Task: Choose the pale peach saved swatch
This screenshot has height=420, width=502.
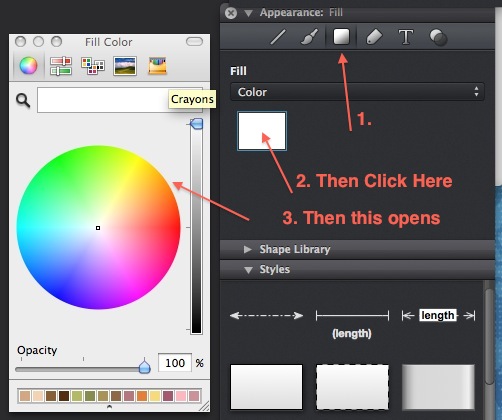Action: click(38, 396)
